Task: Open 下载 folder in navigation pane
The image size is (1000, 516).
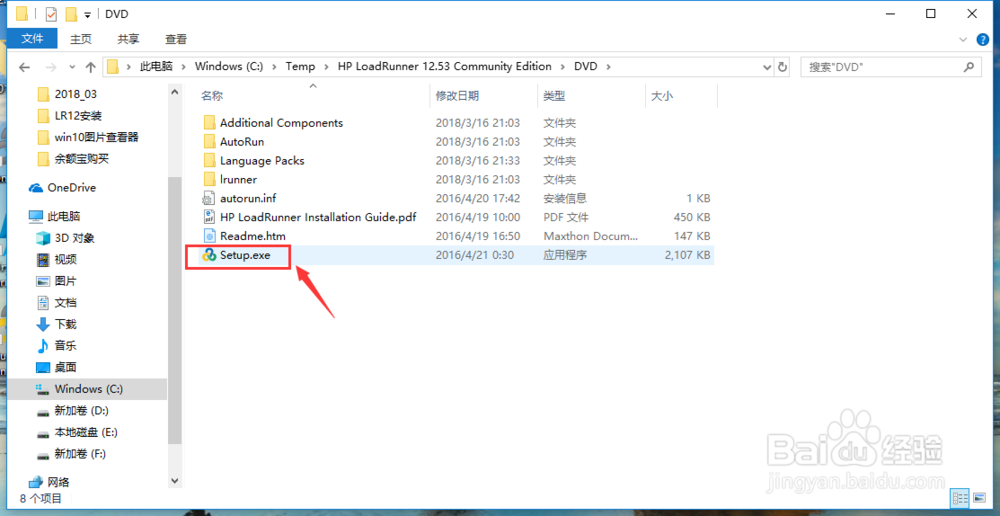Action: [66, 324]
